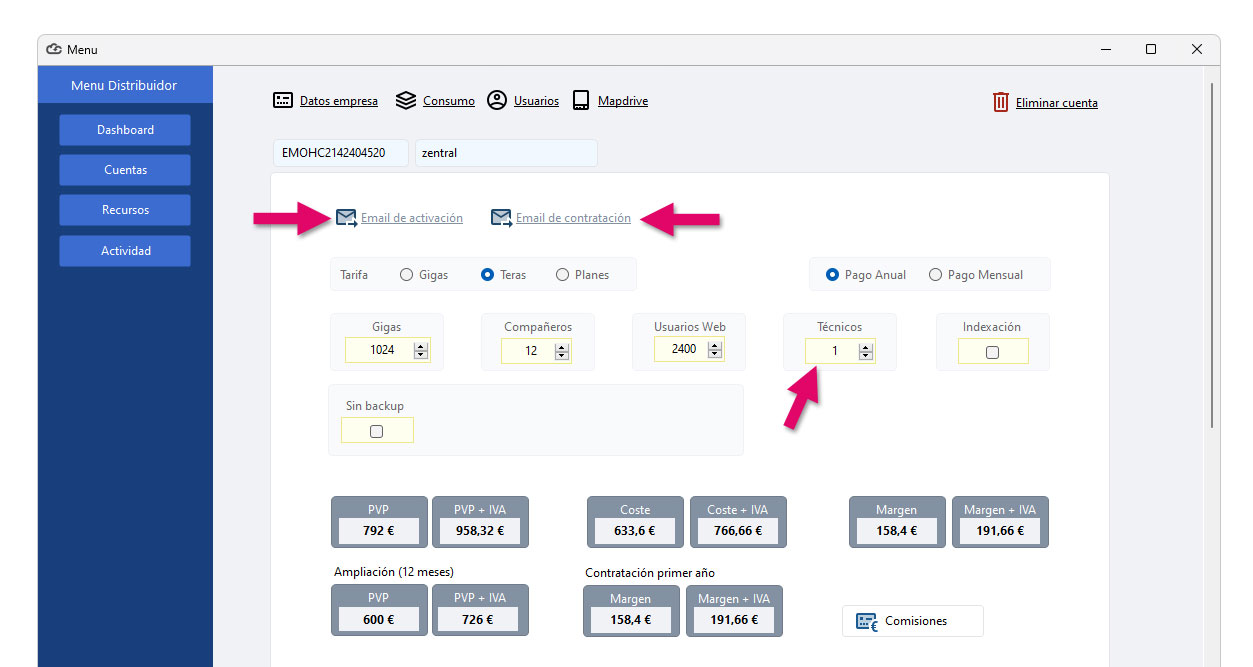
Task: Click the Ampliación PVP + IVA value 726 €
Action: coord(479,620)
